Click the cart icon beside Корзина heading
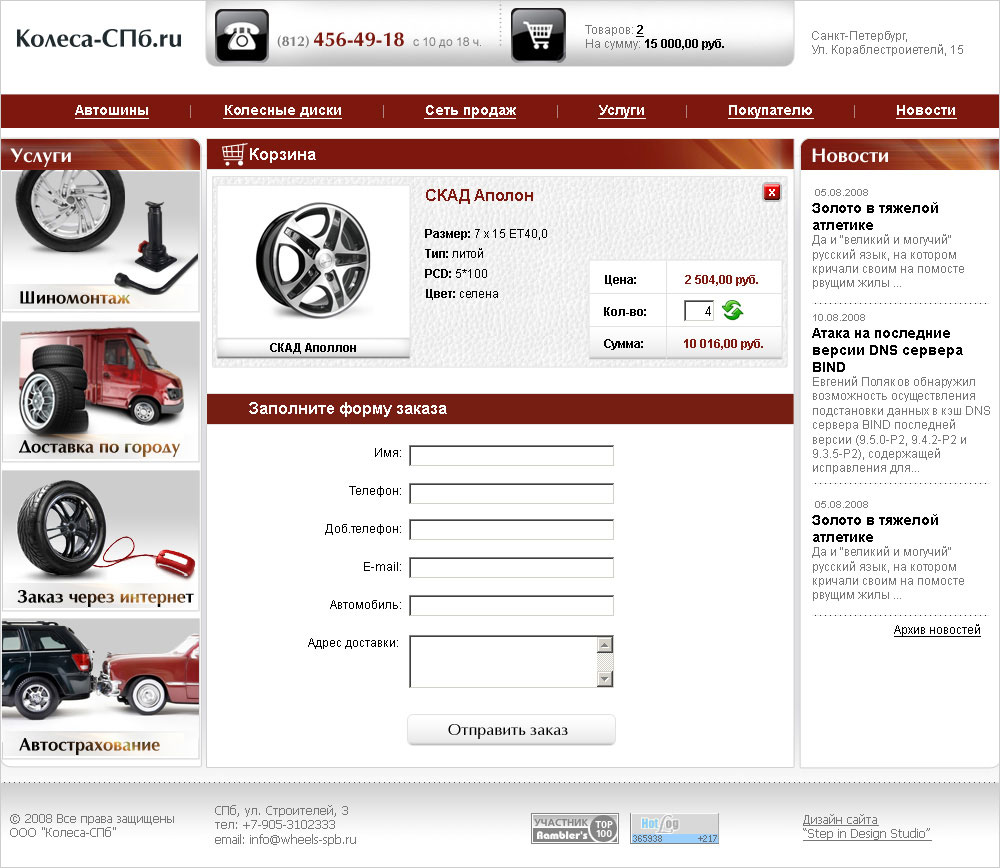 coord(233,154)
